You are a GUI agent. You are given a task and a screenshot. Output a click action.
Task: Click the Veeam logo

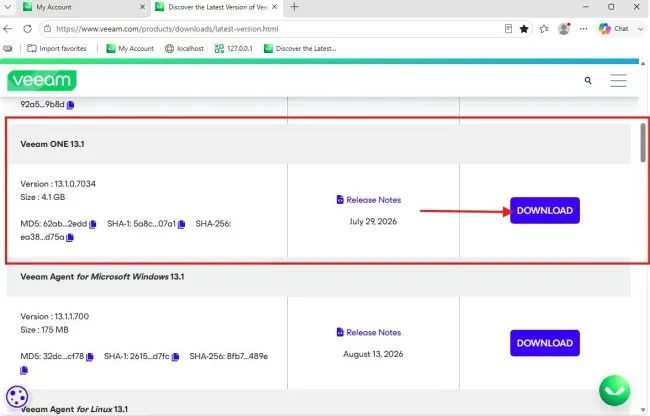[42, 80]
